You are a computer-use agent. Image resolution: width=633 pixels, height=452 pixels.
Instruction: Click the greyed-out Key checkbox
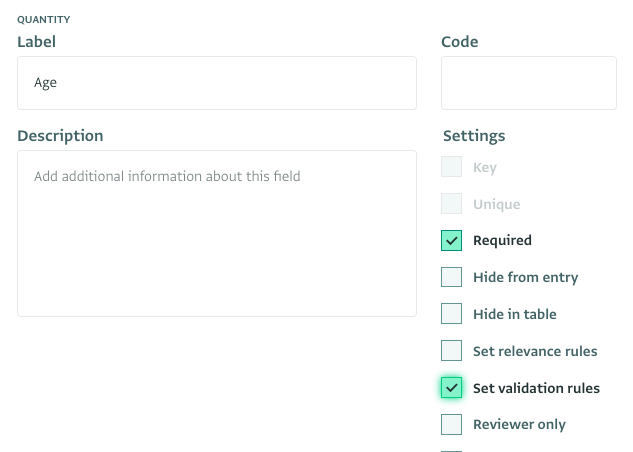point(451,167)
